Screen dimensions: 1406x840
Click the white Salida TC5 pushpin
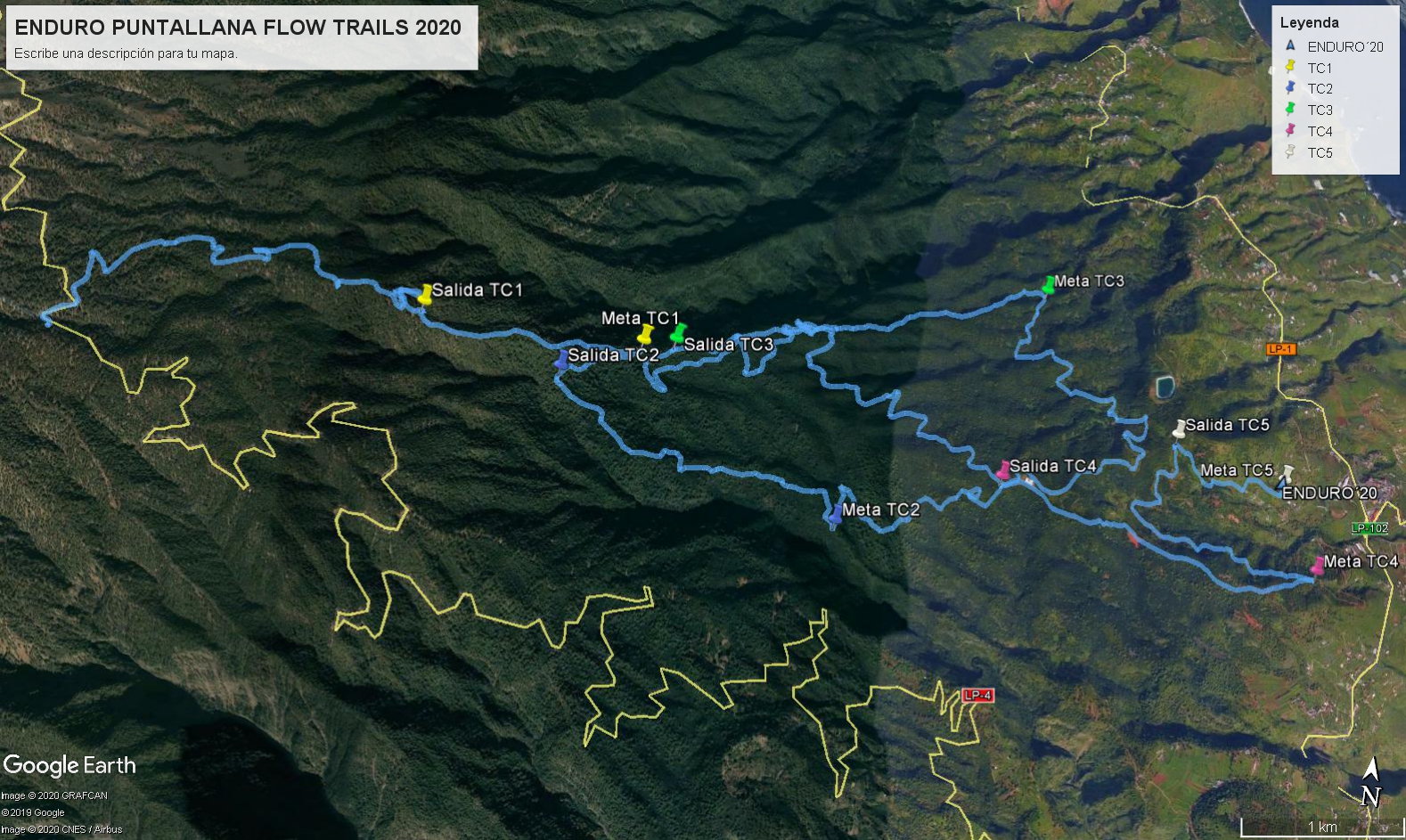(1180, 428)
